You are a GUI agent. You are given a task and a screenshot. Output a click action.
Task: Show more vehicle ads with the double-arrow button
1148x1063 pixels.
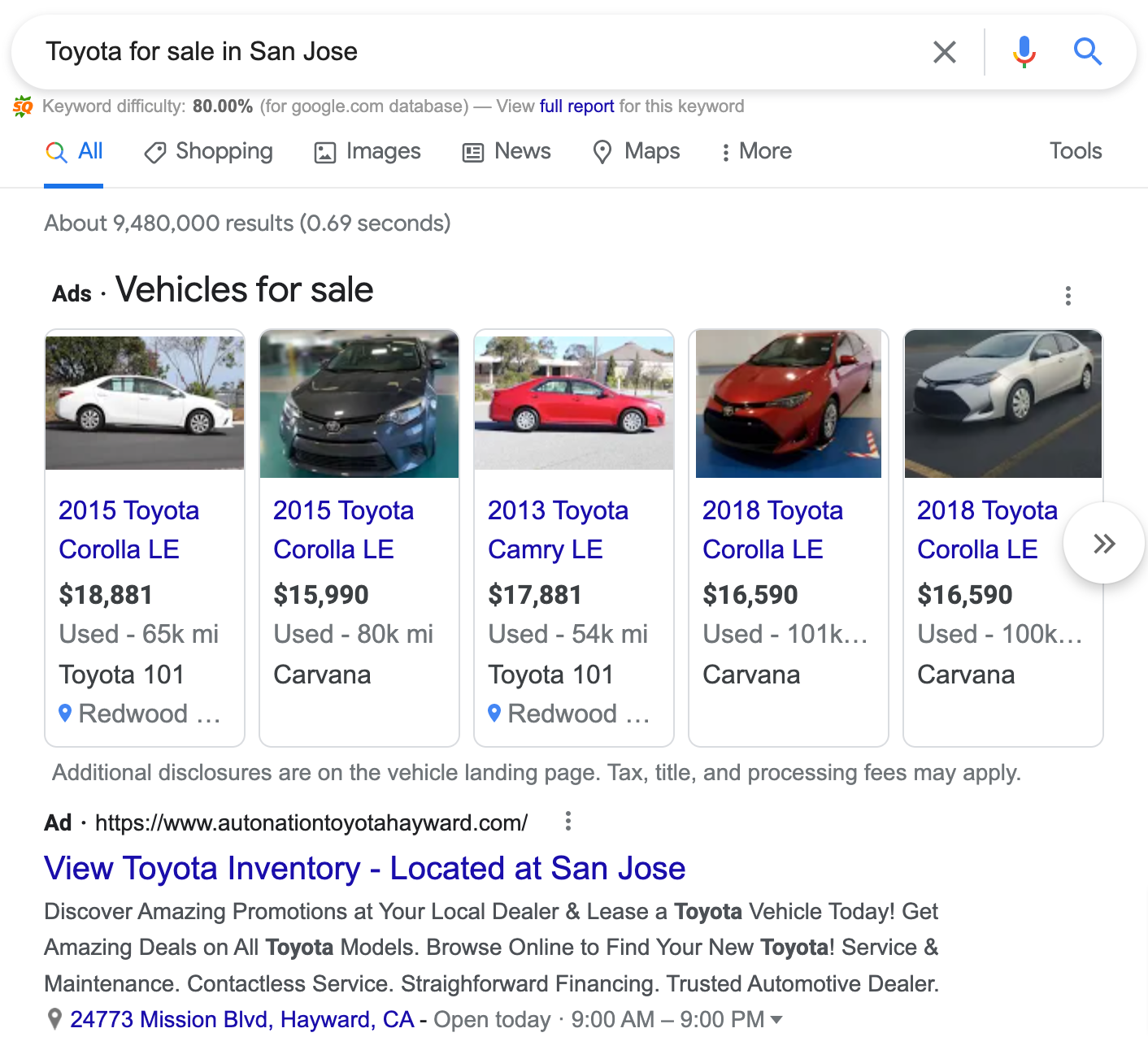[1104, 543]
